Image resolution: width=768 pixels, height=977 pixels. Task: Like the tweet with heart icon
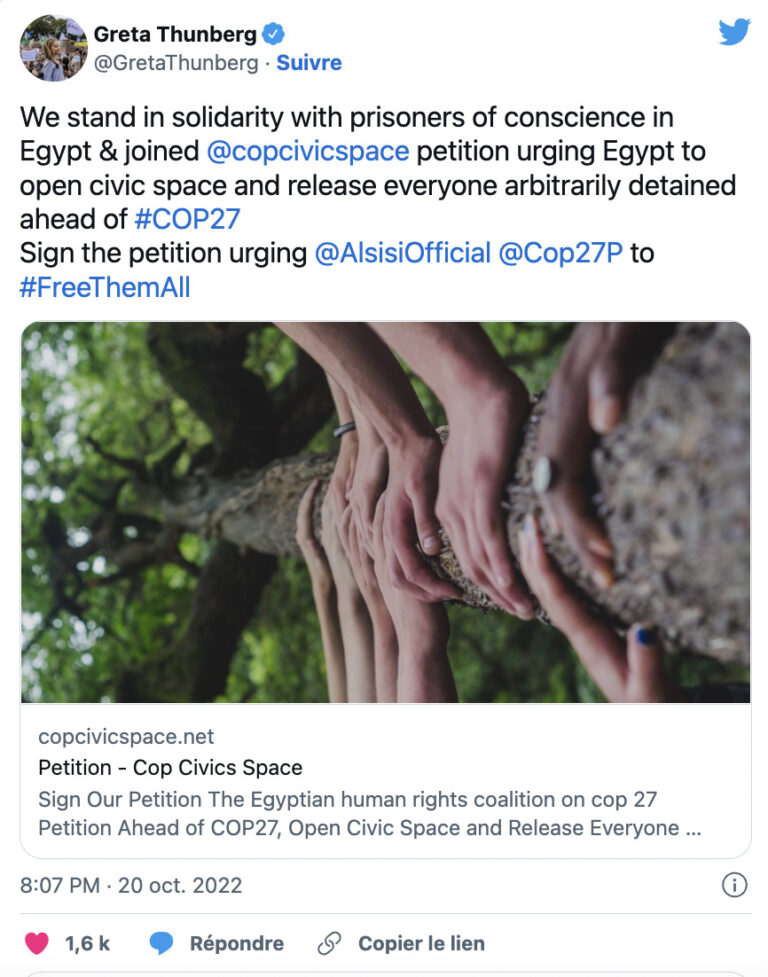37,943
